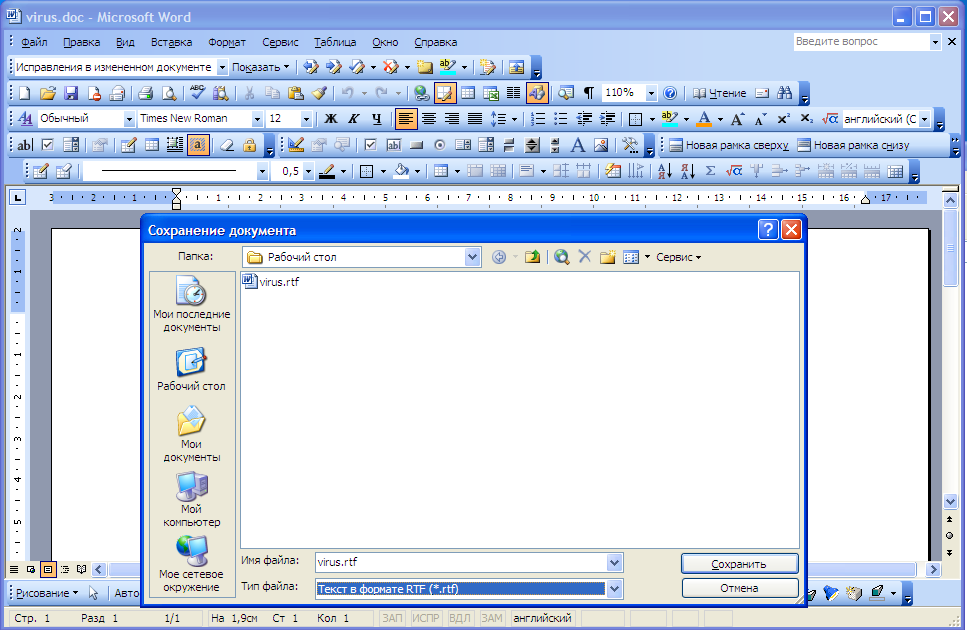Open the Правка menu
The image size is (967, 630).
81,42
